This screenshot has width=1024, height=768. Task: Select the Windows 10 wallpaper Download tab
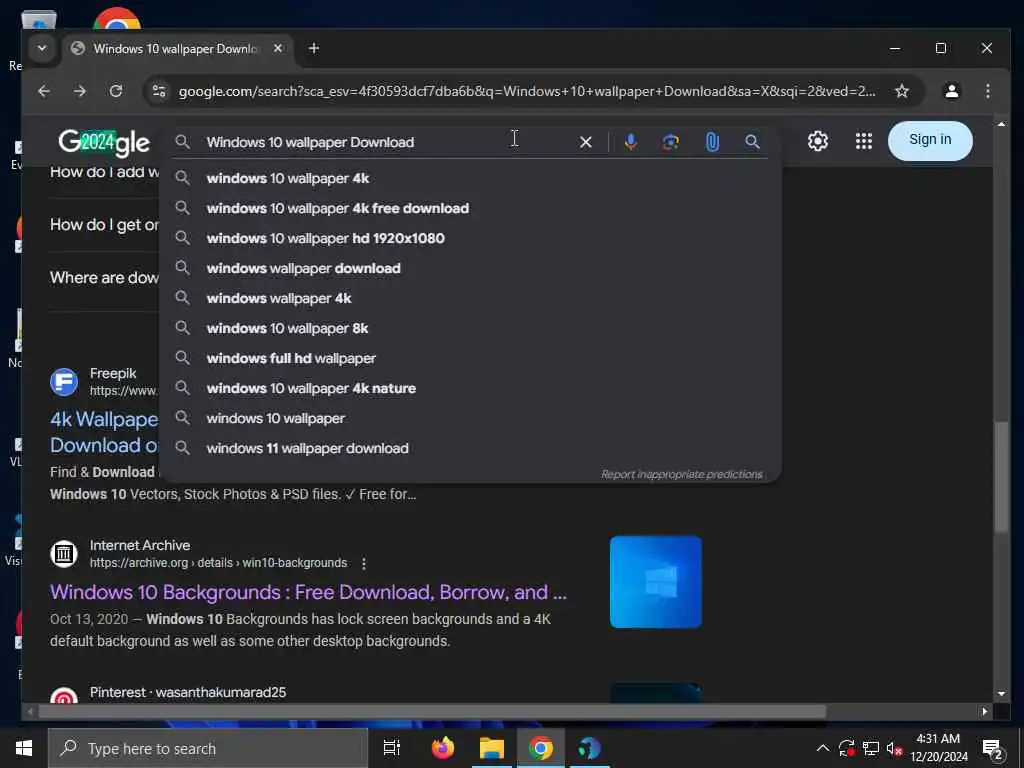(x=177, y=48)
